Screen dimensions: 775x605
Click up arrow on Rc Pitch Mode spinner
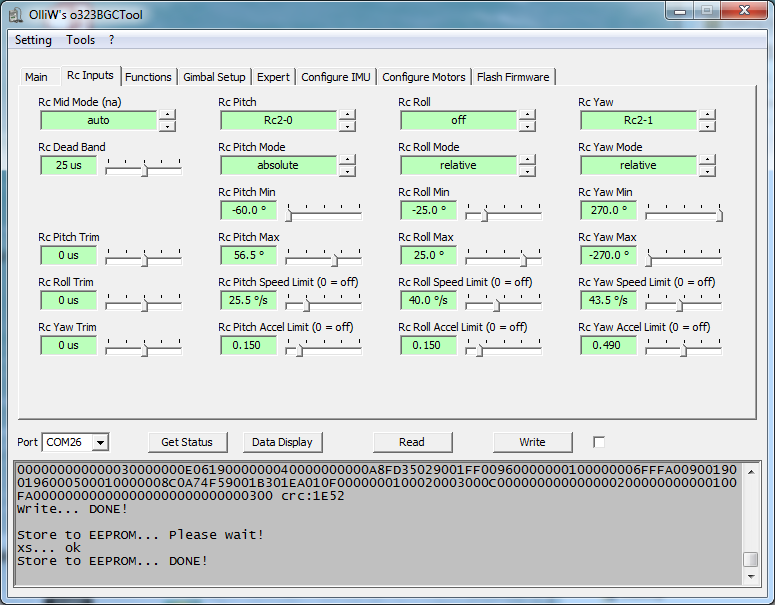(347, 160)
